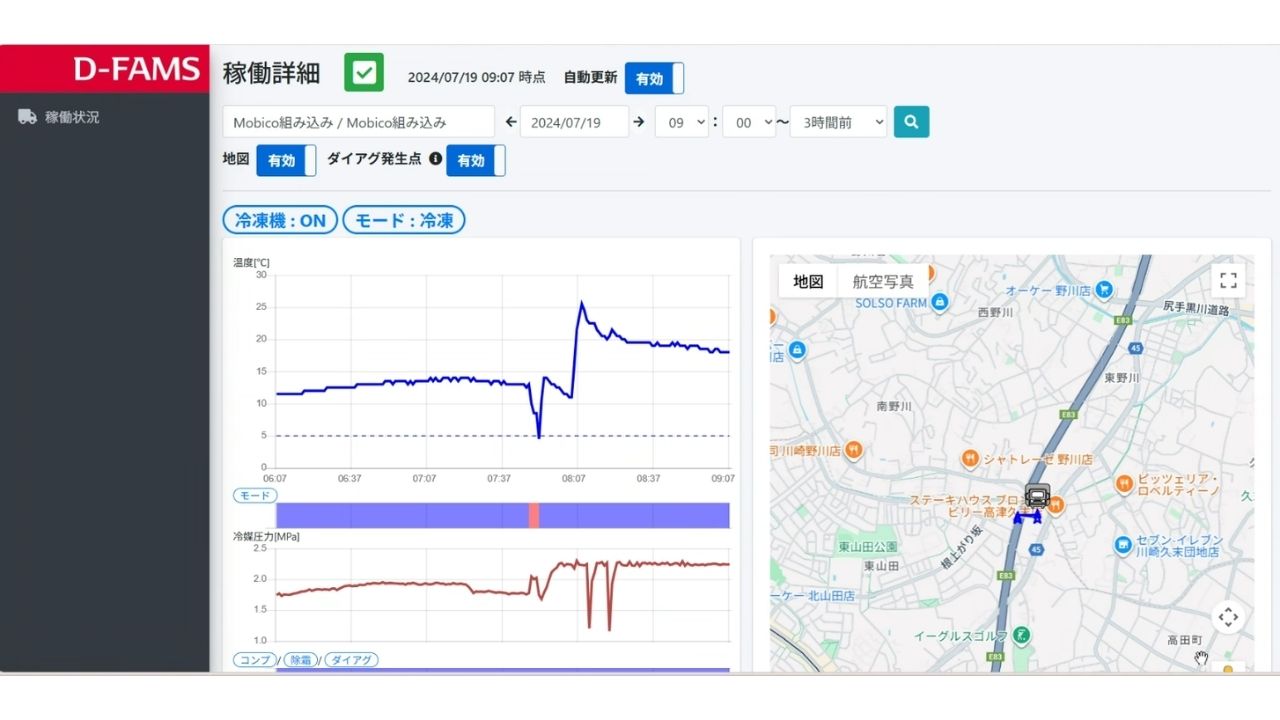The width and height of the screenshot is (1280, 720).
Task: Disable the ダイアグ発生点 toggle
Action: pyautogui.click(x=475, y=160)
